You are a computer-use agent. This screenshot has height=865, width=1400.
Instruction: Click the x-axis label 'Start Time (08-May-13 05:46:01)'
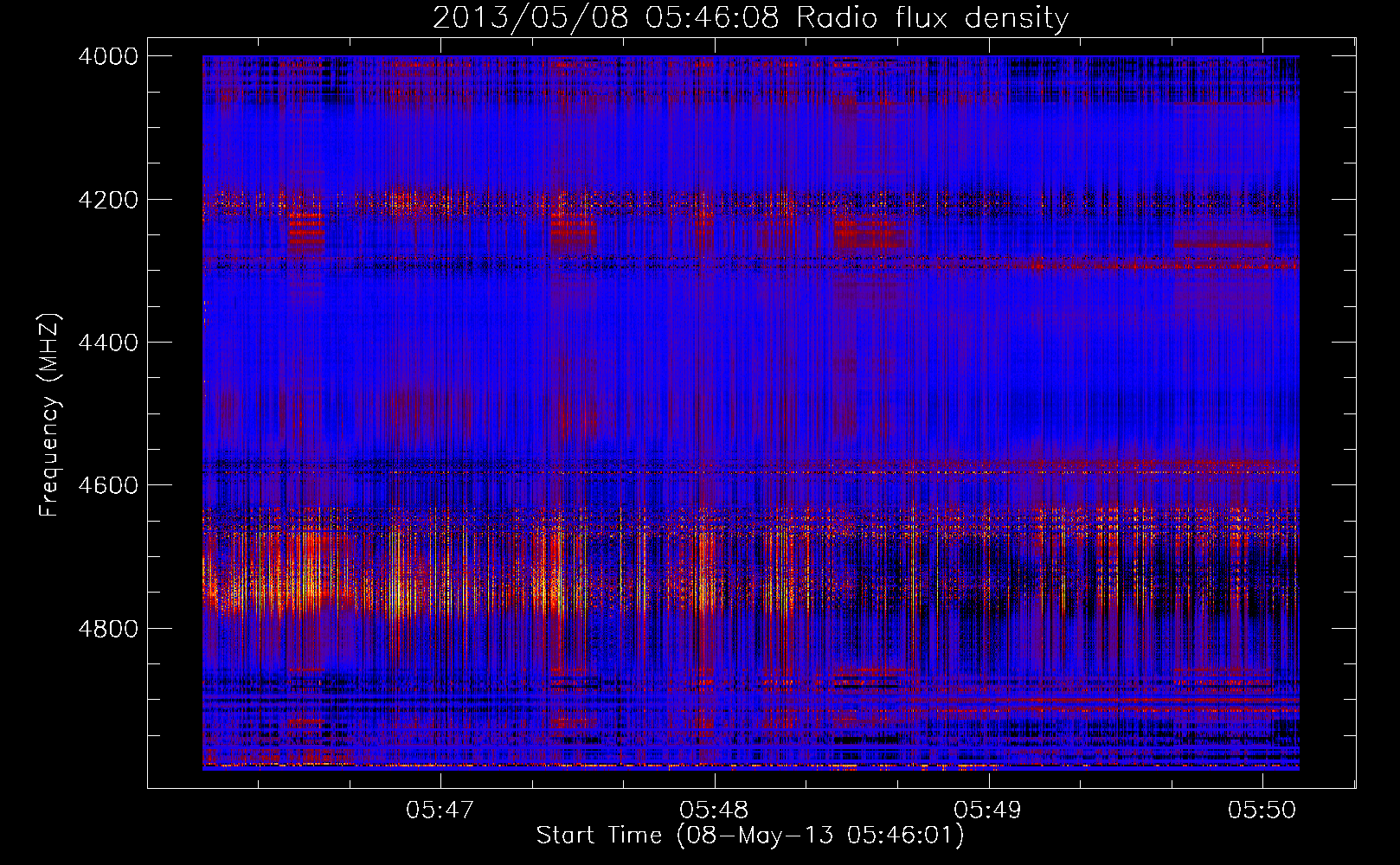(750, 836)
